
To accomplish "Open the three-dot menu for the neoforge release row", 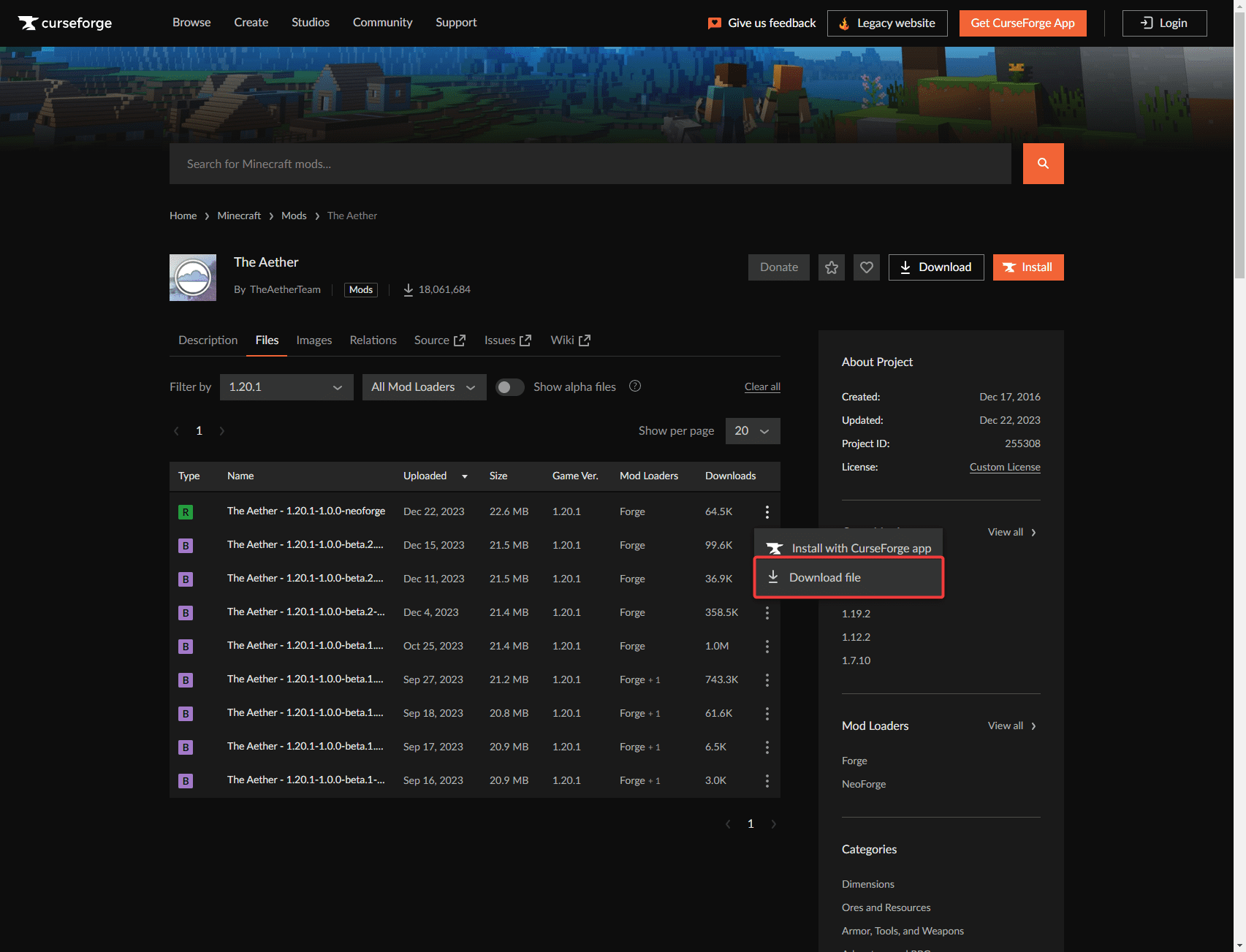I will (x=767, y=511).
